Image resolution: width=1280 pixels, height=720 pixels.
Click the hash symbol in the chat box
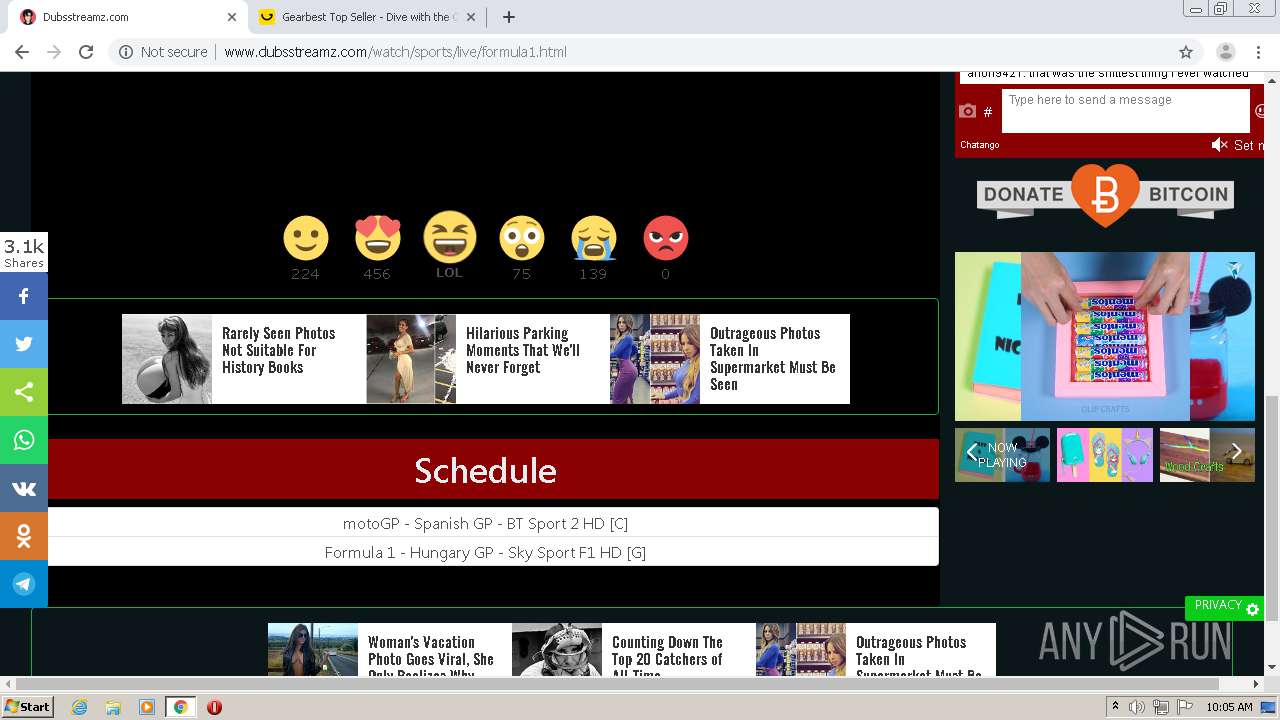(x=988, y=112)
